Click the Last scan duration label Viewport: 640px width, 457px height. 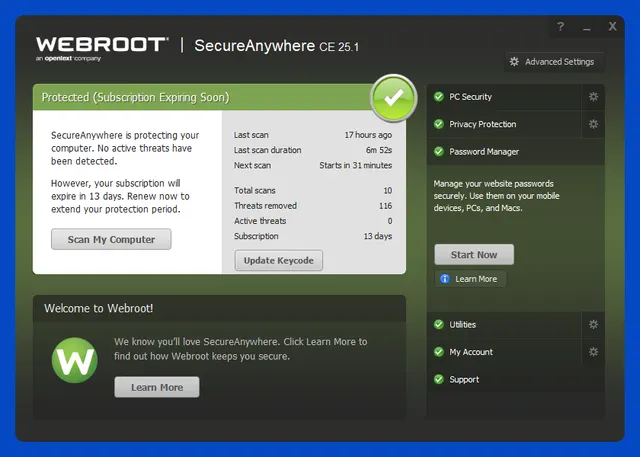point(267,150)
